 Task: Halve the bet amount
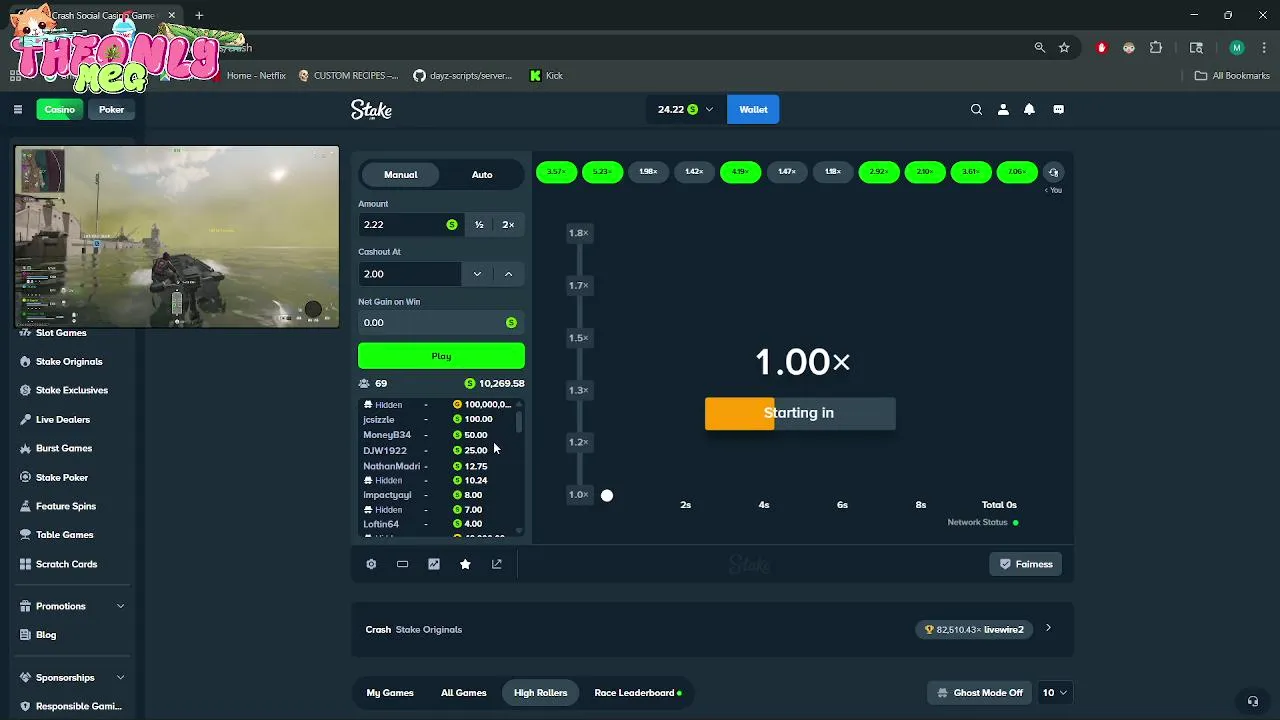pyautogui.click(x=479, y=225)
